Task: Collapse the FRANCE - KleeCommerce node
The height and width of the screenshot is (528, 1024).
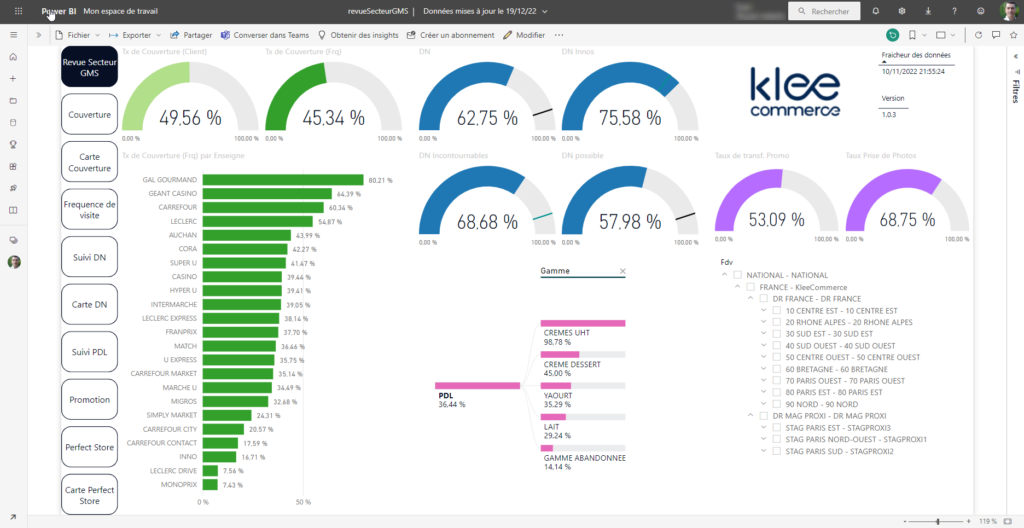Action: click(737, 287)
